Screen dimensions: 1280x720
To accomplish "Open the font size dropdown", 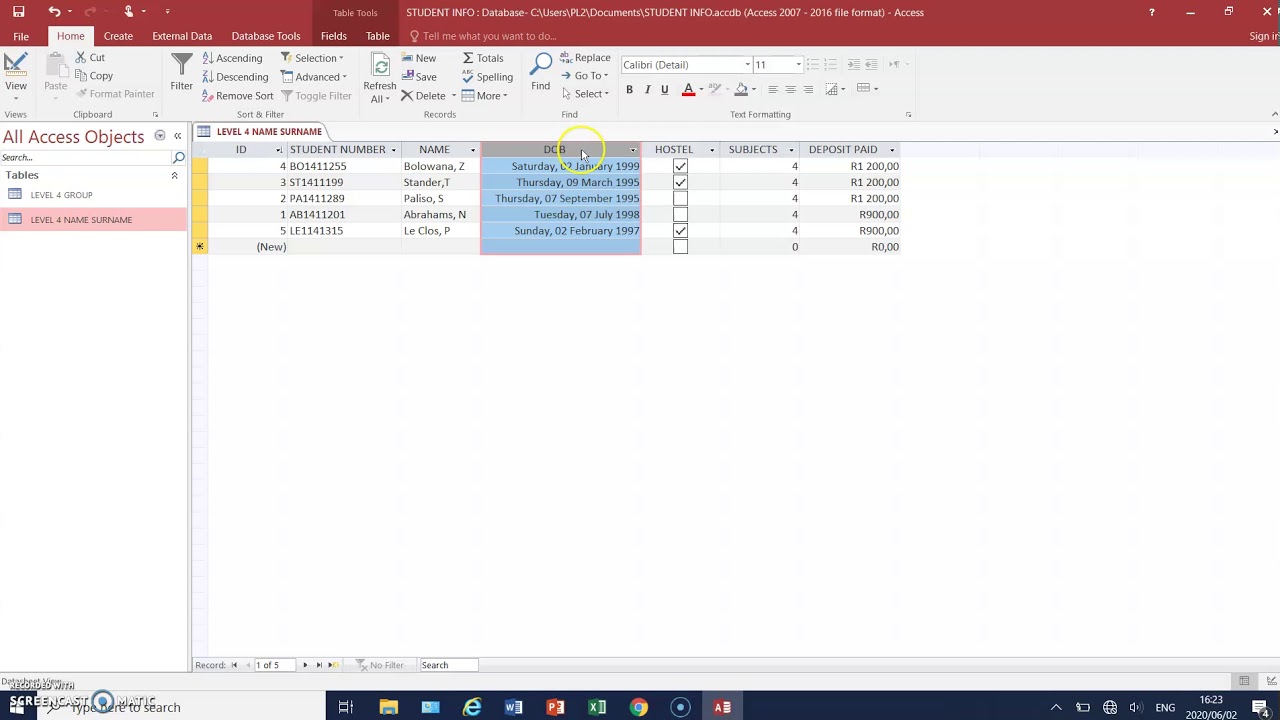I will (x=798, y=65).
